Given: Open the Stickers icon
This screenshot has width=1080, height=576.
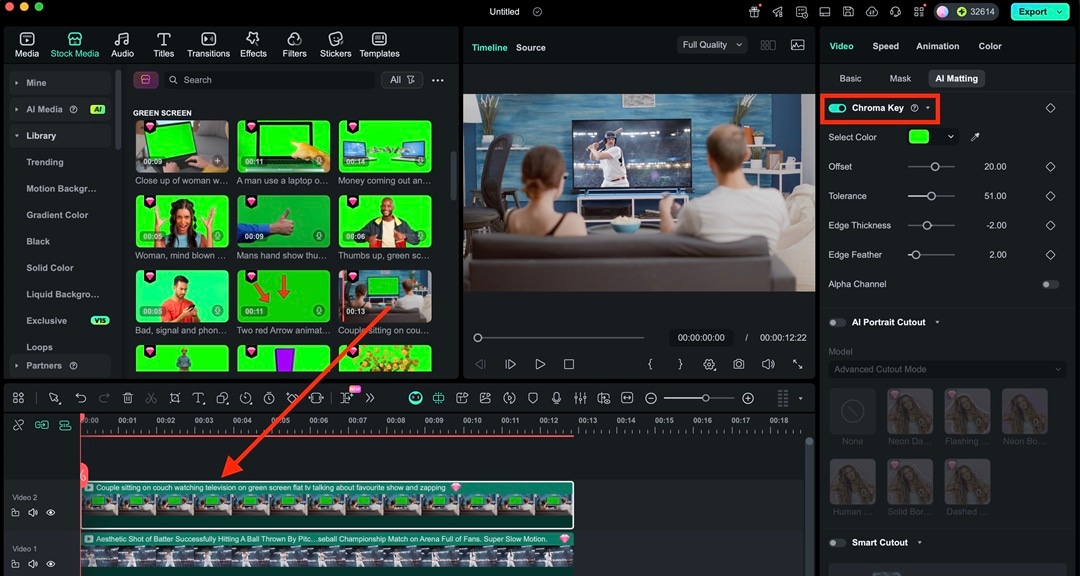Looking at the screenshot, I should [x=335, y=45].
